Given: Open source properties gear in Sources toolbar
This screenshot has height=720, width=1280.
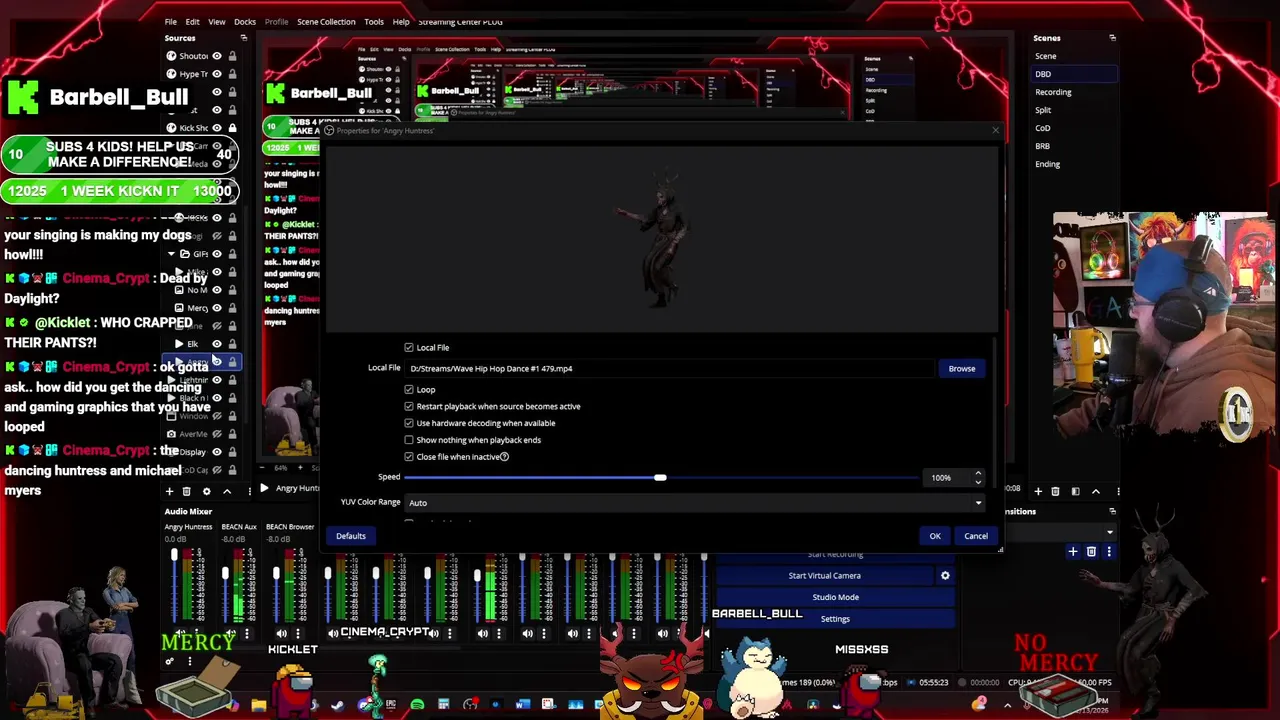Looking at the screenshot, I should tap(206, 491).
